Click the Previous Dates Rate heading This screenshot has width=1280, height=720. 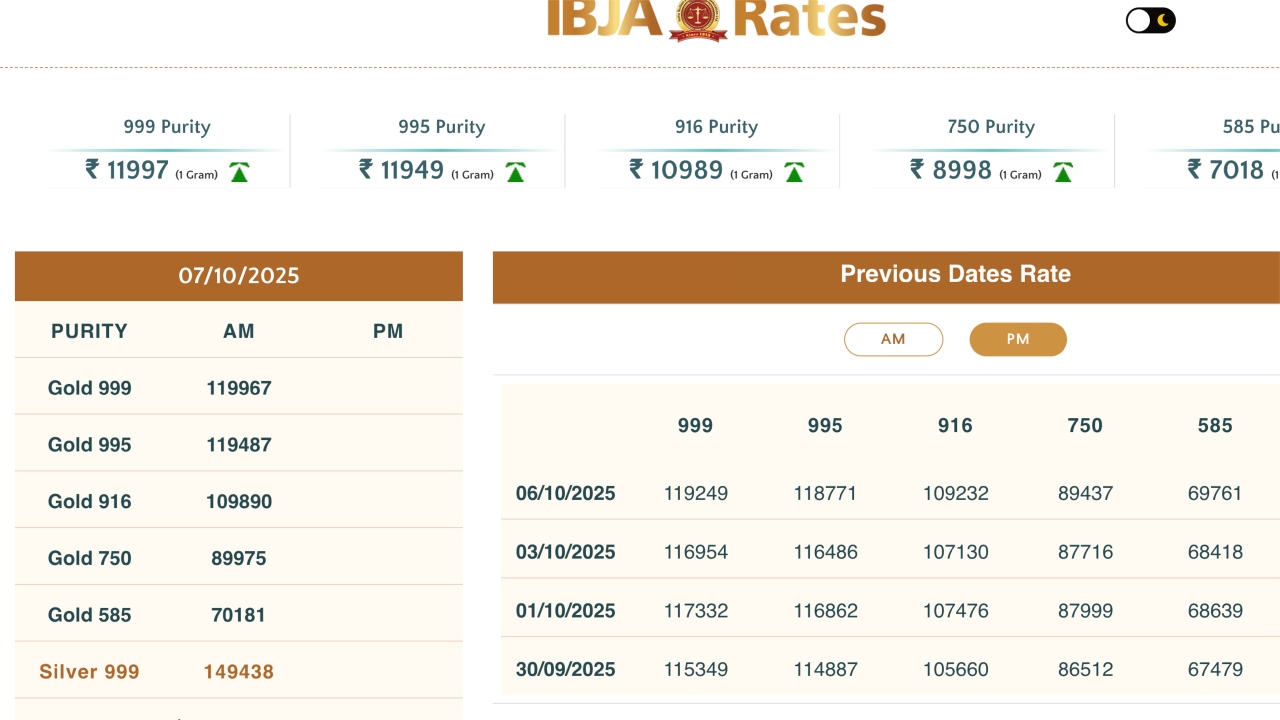tap(955, 274)
